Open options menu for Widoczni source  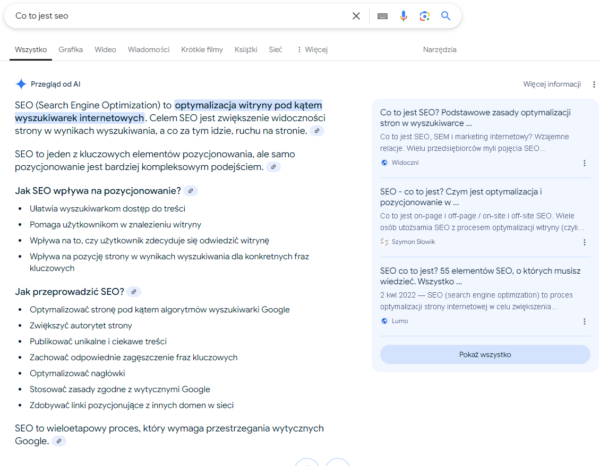tap(584, 163)
